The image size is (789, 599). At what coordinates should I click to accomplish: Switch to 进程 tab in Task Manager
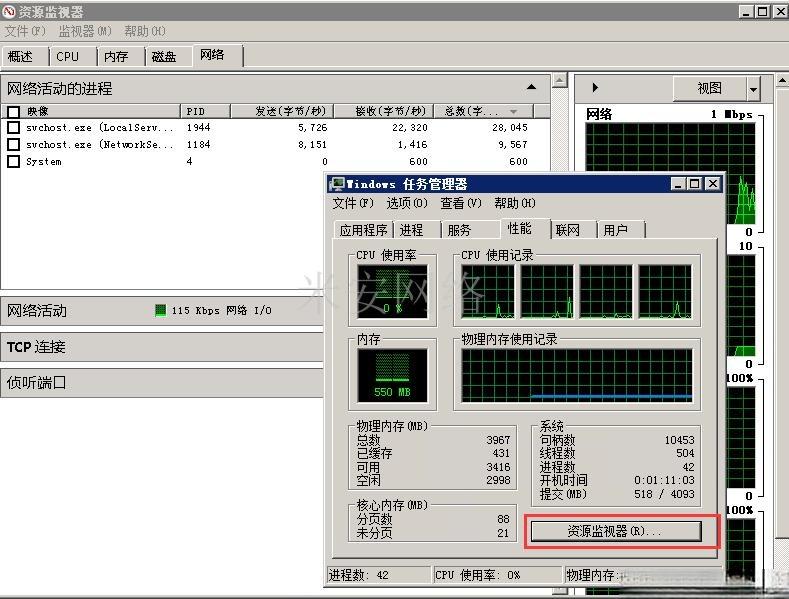point(417,230)
